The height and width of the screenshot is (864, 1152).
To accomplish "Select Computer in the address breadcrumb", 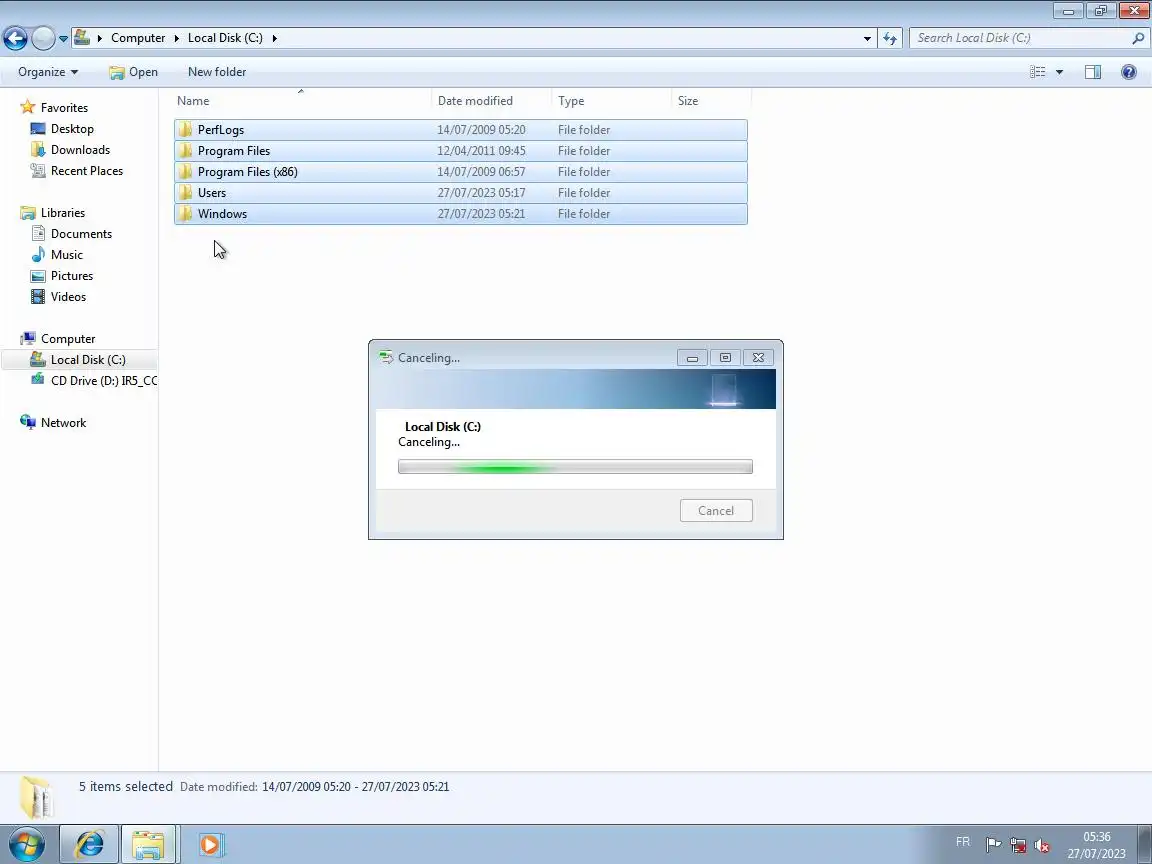I will coord(138,38).
